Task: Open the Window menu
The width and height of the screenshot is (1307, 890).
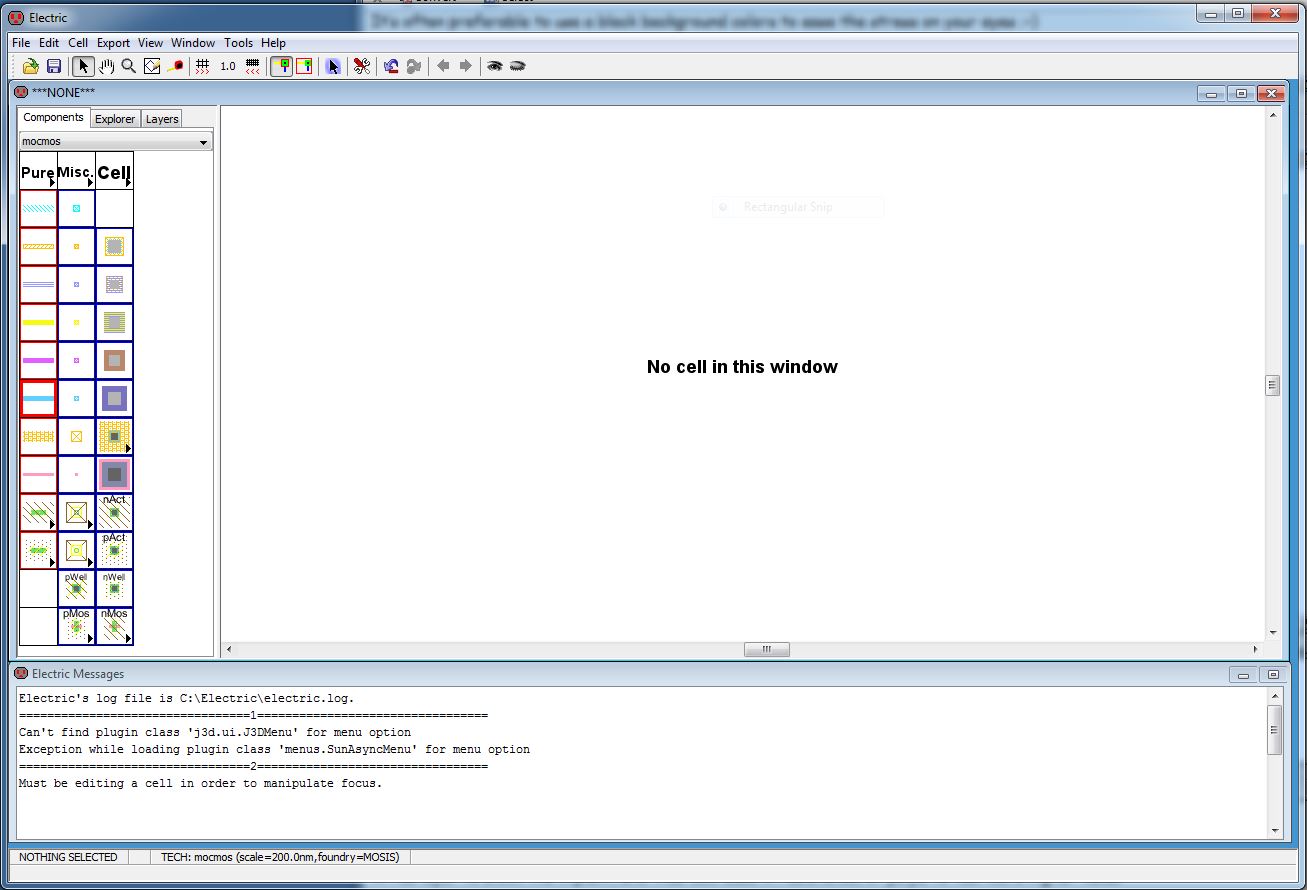Action: pyautogui.click(x=193, y=43)
